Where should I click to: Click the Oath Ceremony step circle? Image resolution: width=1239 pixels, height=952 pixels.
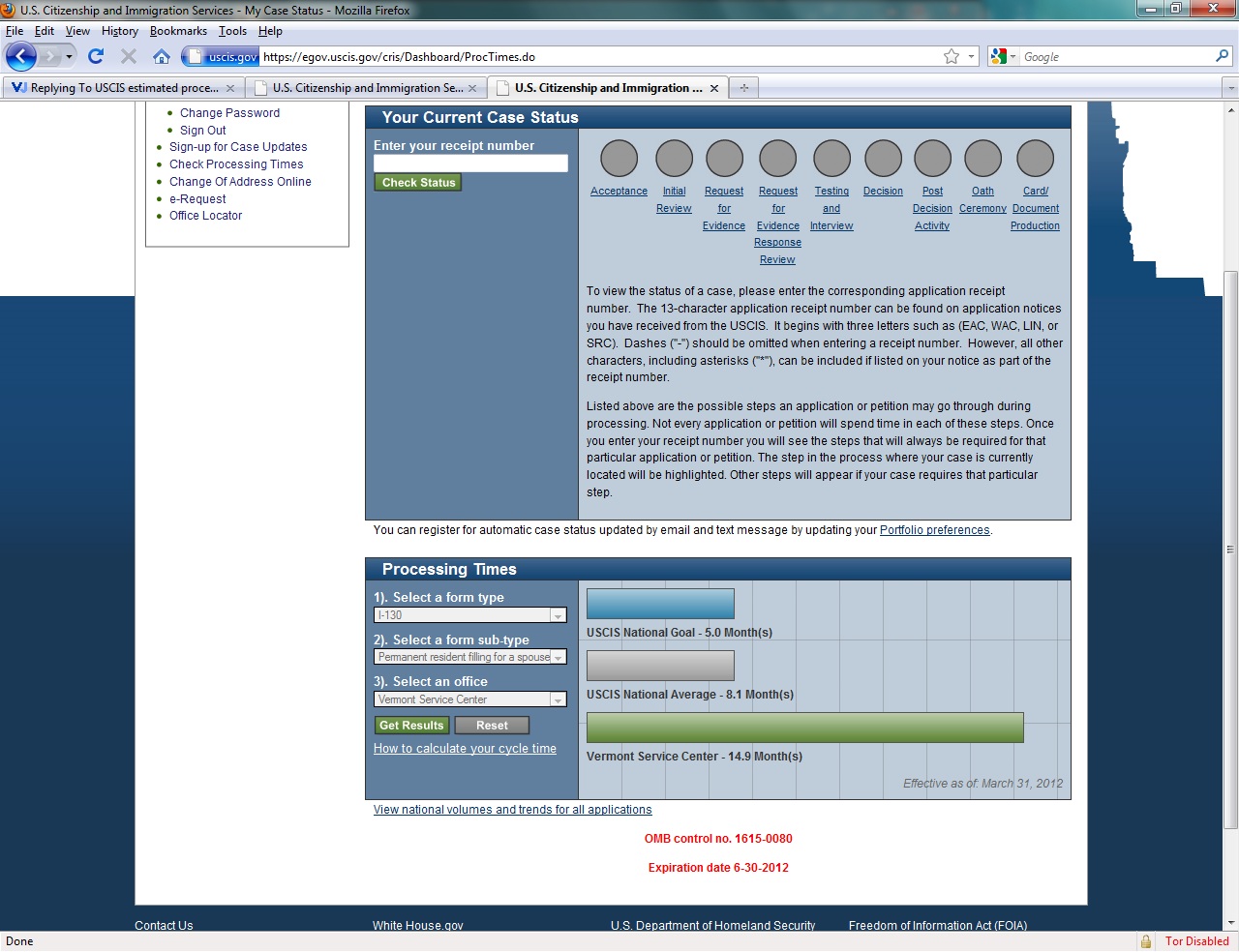pos(982,159)
